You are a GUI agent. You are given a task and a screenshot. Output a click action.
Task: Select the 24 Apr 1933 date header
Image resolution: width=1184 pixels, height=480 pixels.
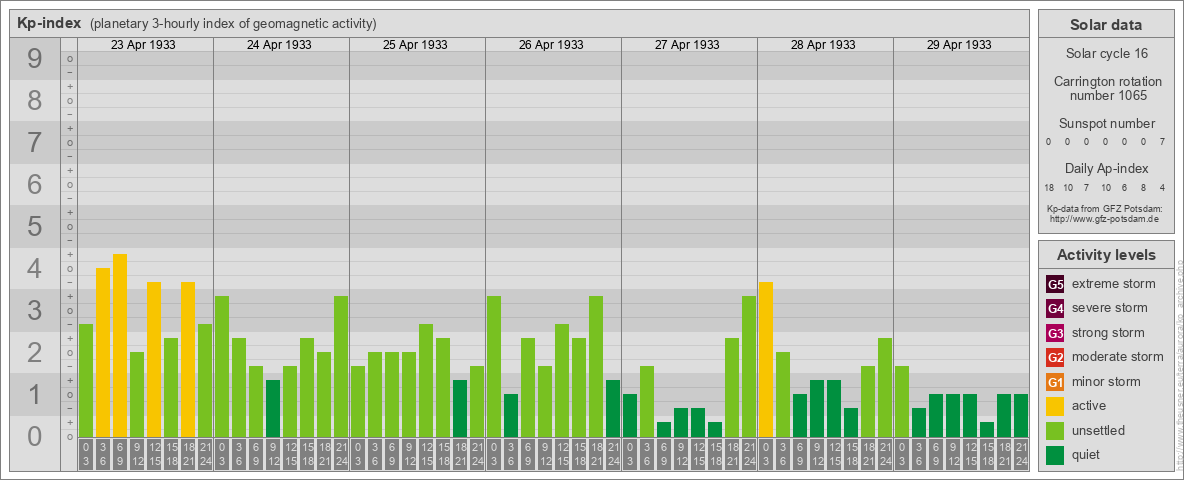(279, 45)
